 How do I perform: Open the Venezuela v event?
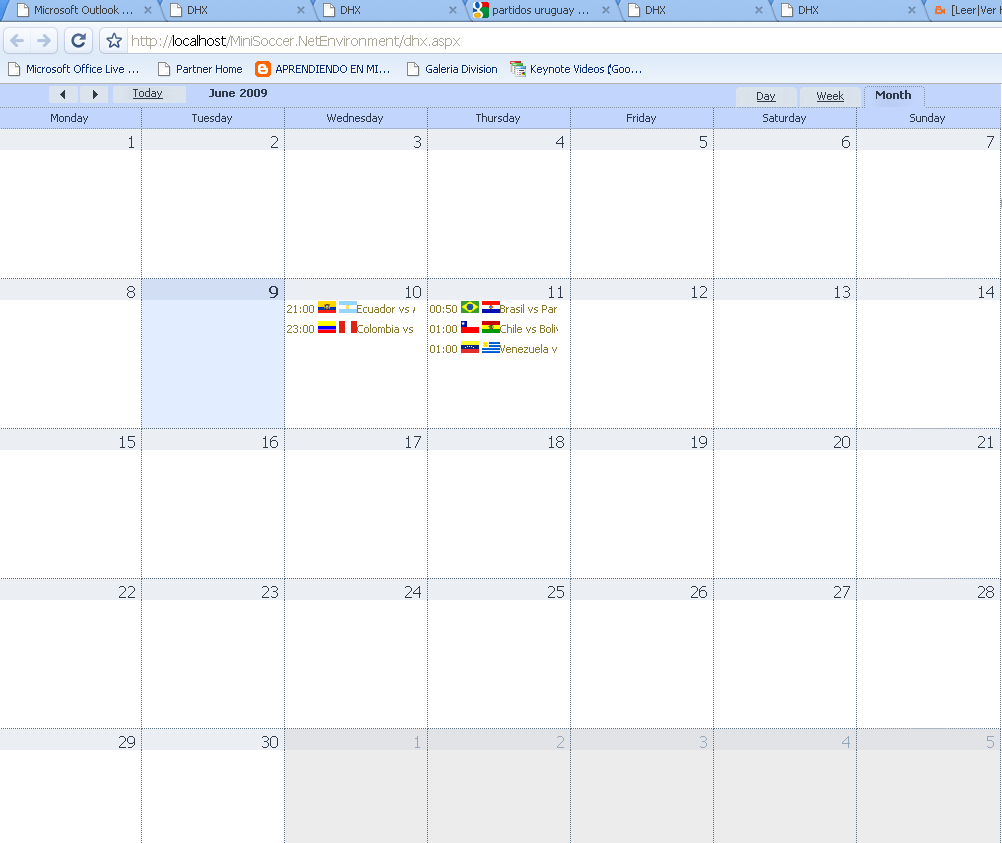(493, 349)
